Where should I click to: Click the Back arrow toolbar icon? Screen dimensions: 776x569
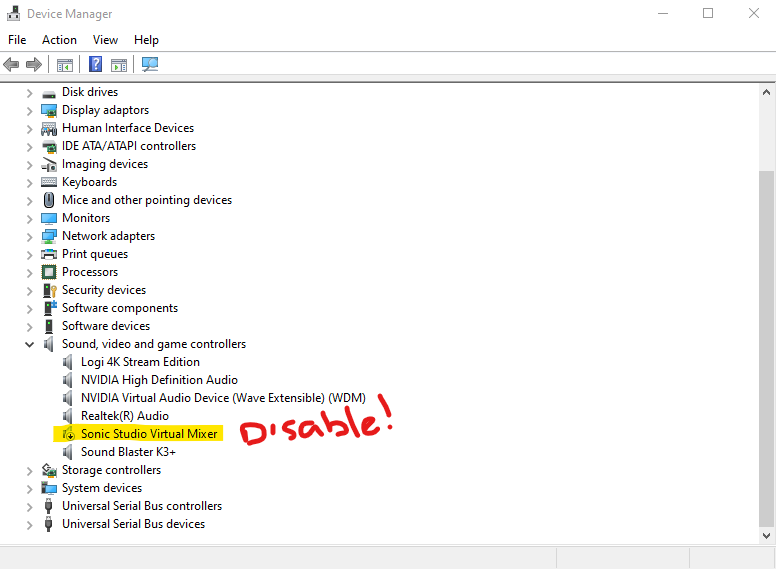pyautogui.click(x=11, y=64)
